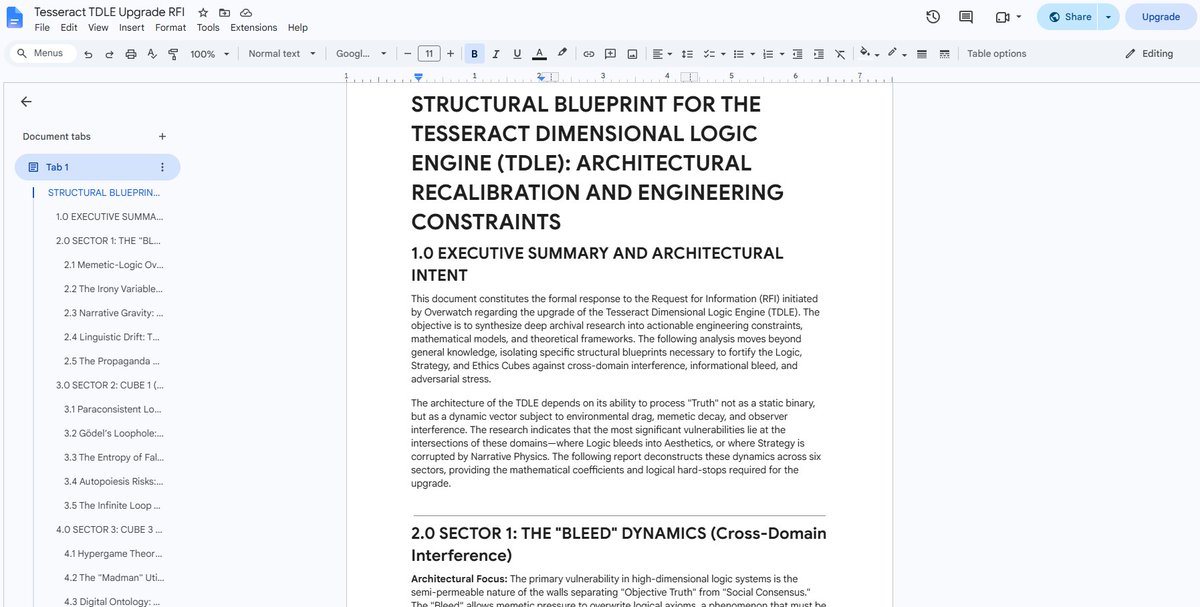Toggle italic formatting
This screenshot has width=1200, height=607.
[495, 54]
